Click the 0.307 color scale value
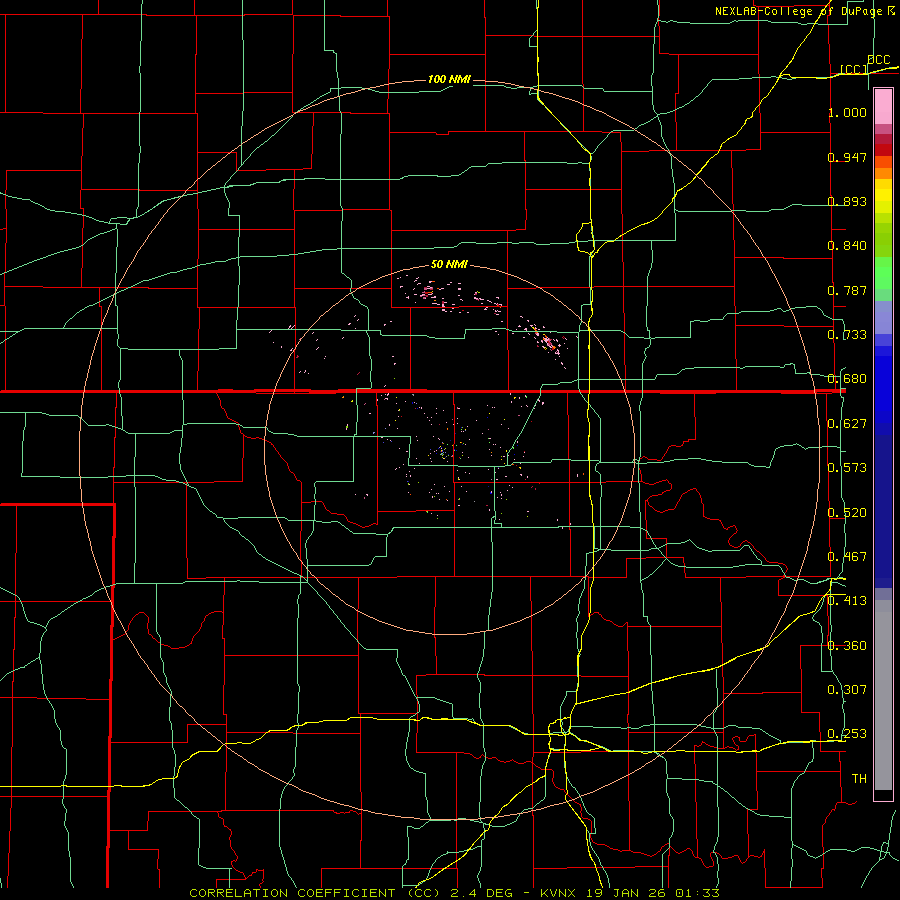The height and width of the screenshot is (900, 900). (847, 690)
